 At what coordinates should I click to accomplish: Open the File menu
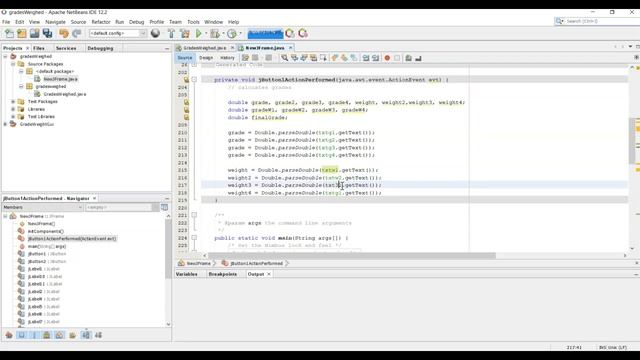coord(6,22)
